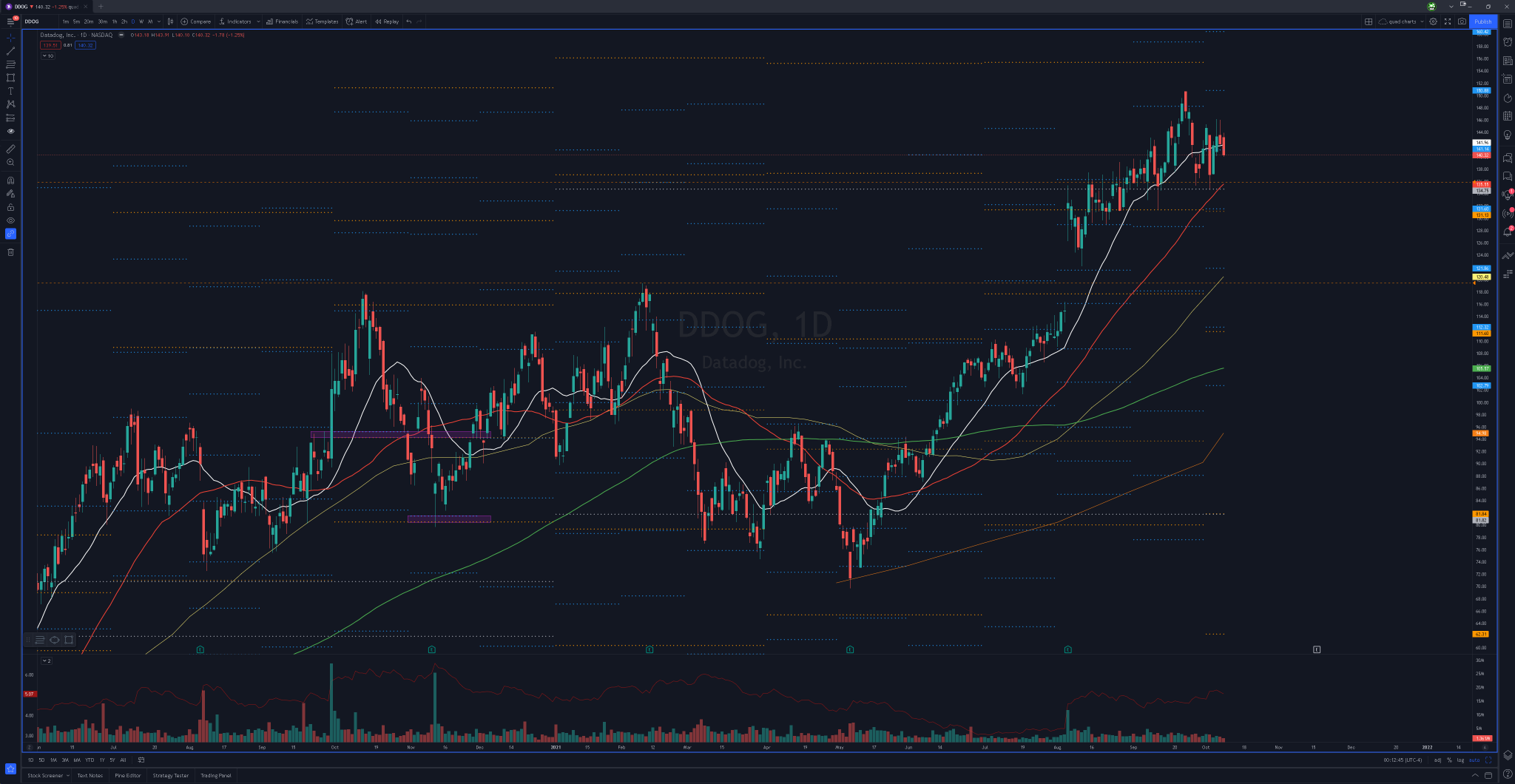This screenshot has height=784, width=1515.
Task: Toggle stay in drawing mode
Action: click(10, 193)
